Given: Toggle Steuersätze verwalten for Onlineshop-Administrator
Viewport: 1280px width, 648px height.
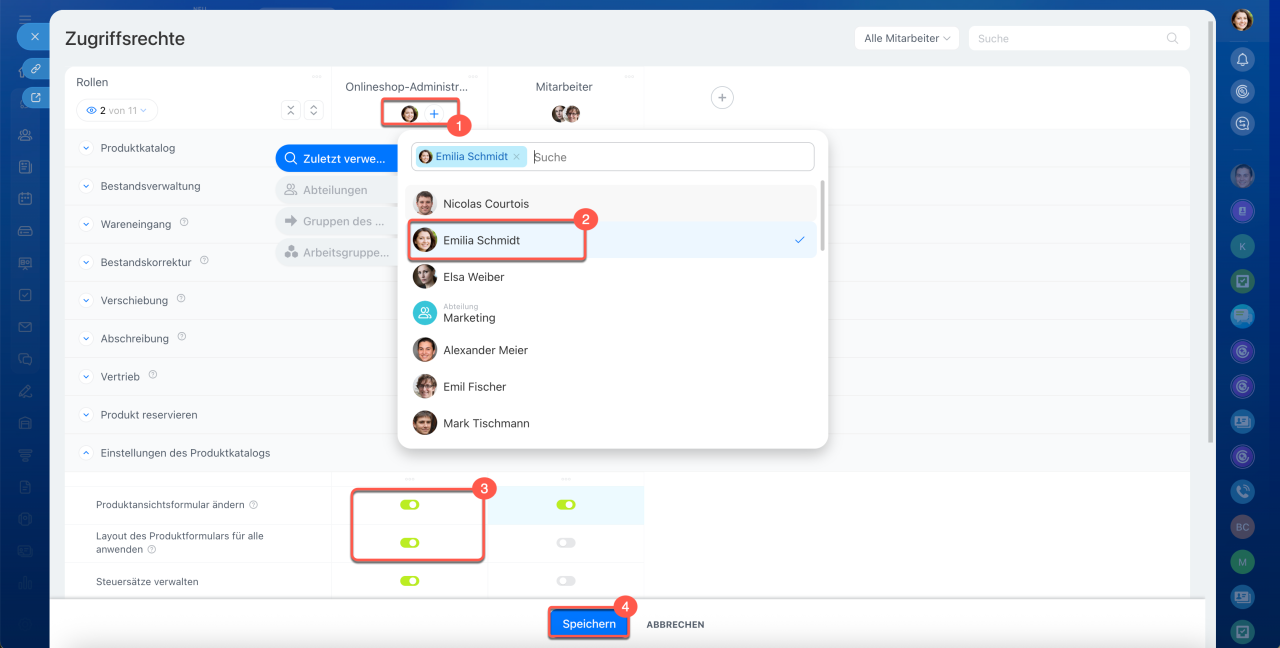Looking at the screenshot, I should [x=409, y=580].
